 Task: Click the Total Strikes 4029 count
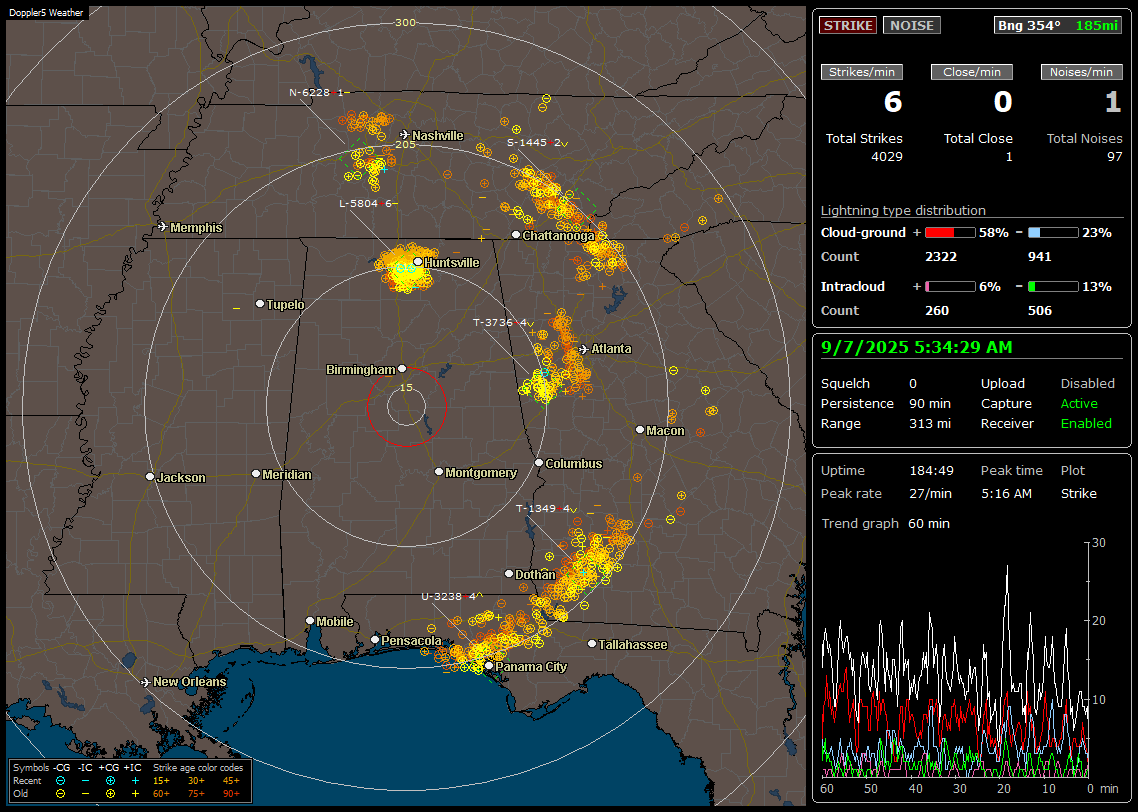click(x=886, y=156)
